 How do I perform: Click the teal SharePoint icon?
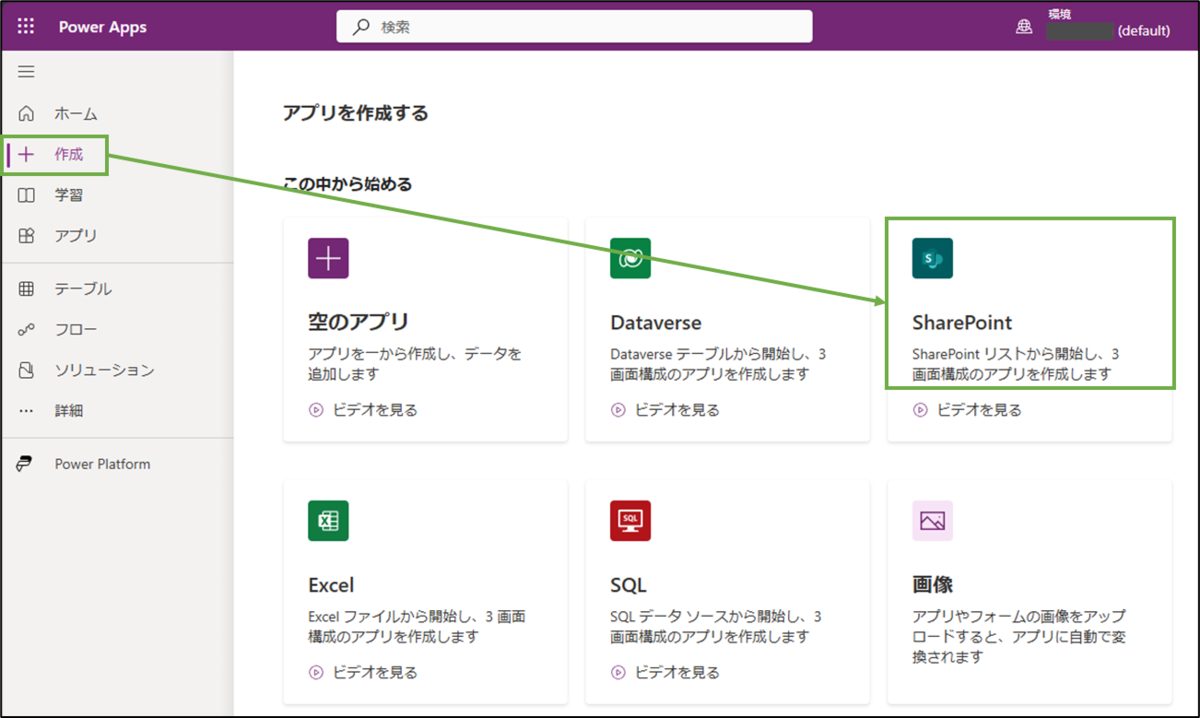[932, 258]
